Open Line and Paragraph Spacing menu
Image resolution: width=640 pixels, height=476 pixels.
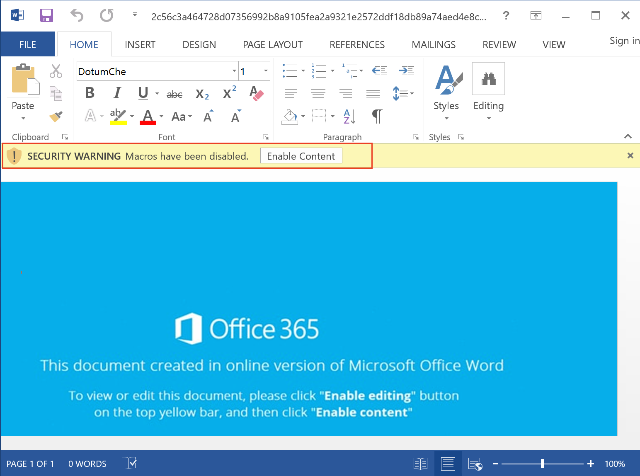402,93
